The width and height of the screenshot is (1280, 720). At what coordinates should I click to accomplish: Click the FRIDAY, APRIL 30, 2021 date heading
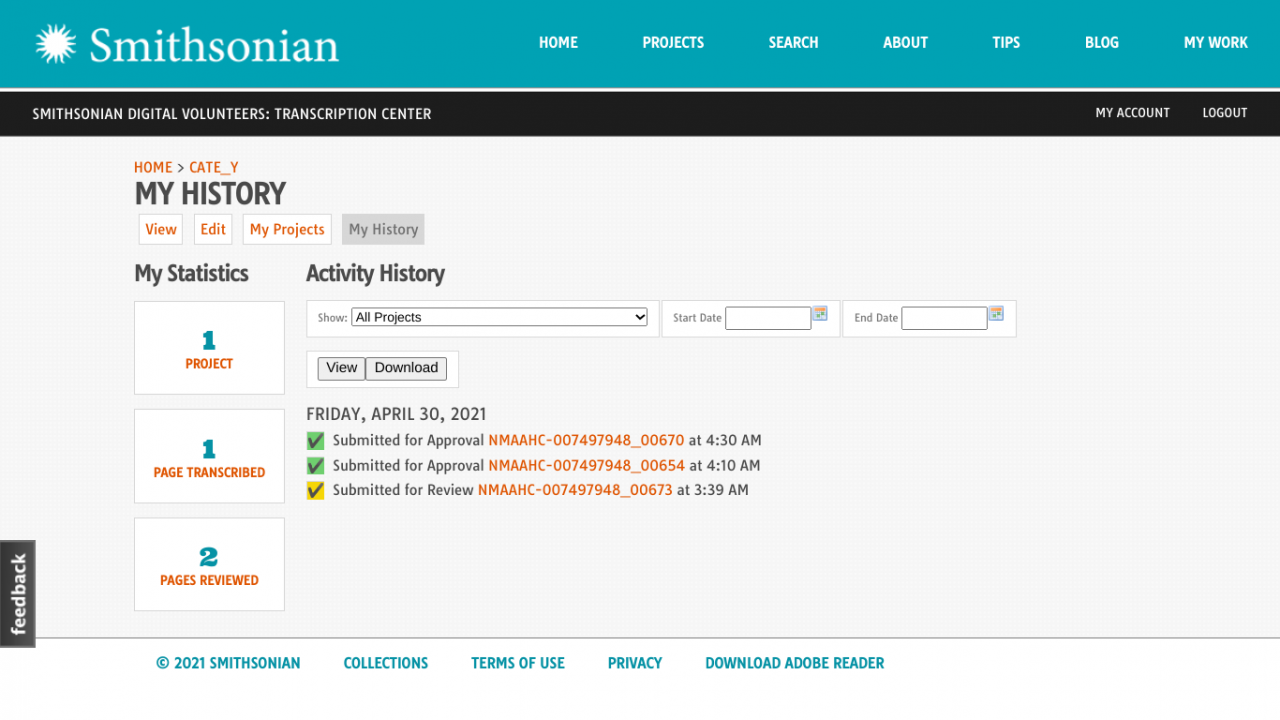[x=396, y=414]
